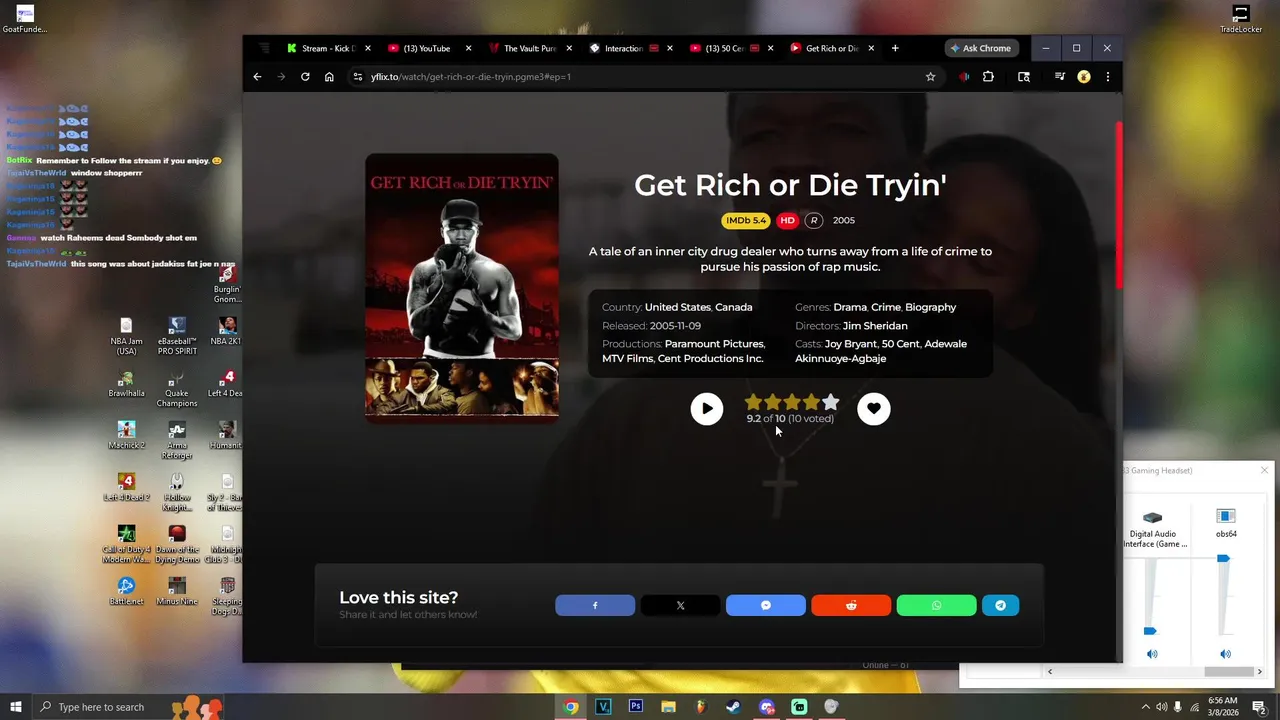Image resolution: width=1280 pixels, height=720 pixels.
Task: Select the Brawlhalla desktop shortcut
Action: [126, 384]
